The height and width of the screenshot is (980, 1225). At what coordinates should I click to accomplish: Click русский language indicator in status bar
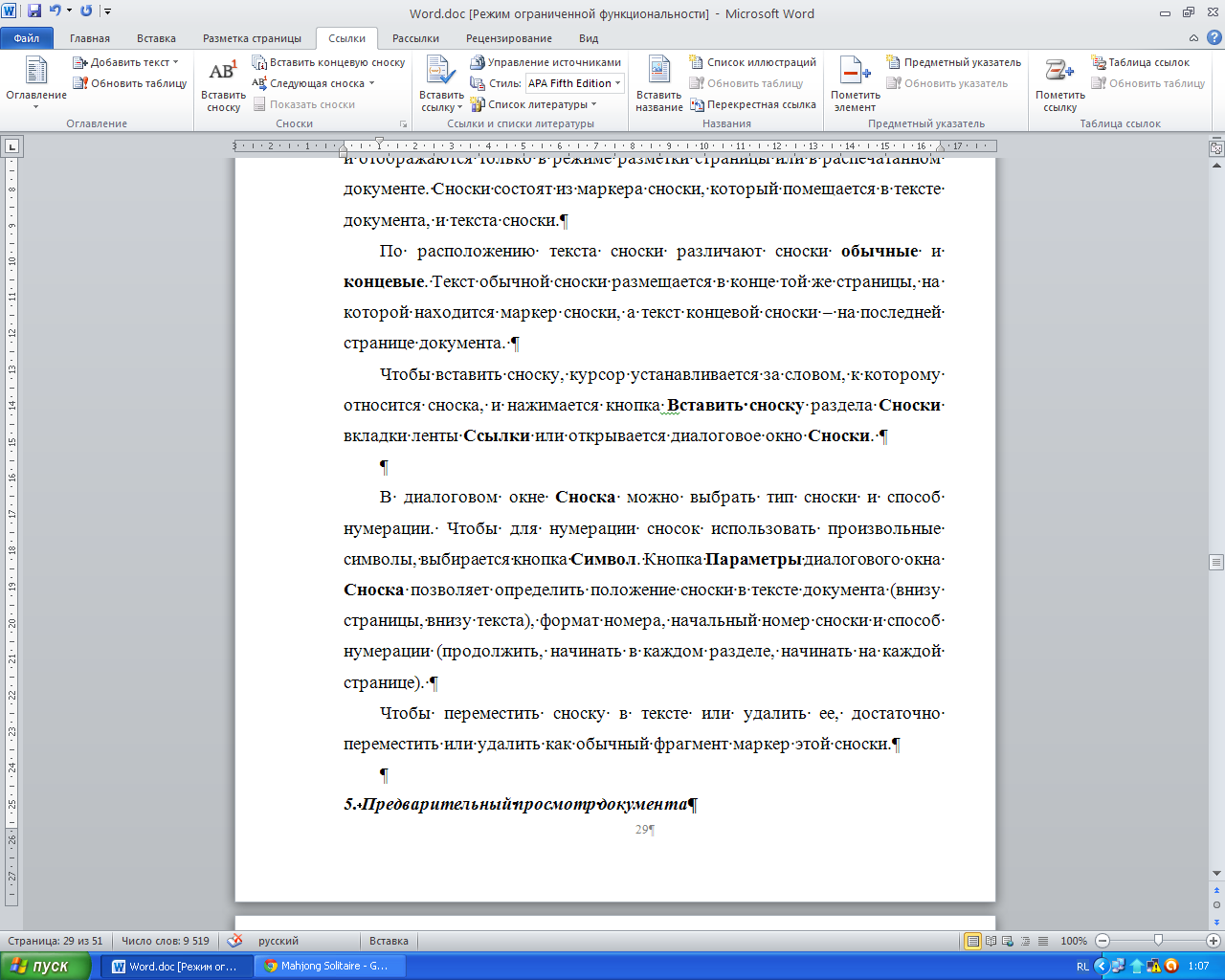[278, 941]
